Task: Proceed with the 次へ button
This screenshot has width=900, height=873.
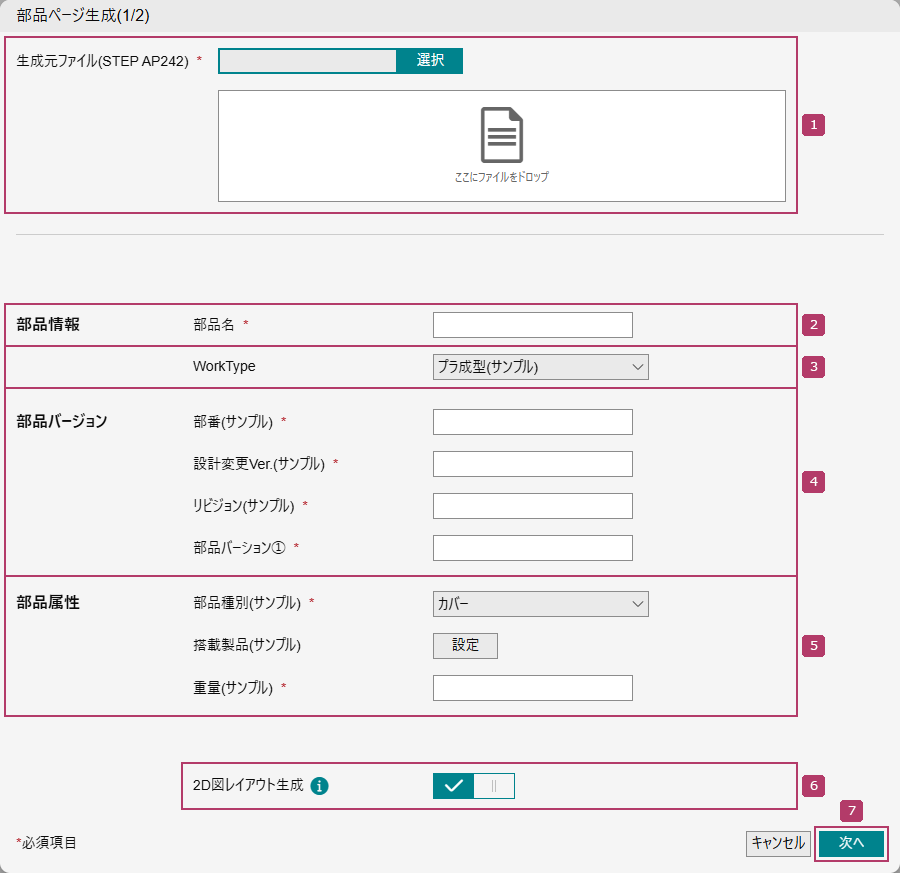Action: click(851, 844)
